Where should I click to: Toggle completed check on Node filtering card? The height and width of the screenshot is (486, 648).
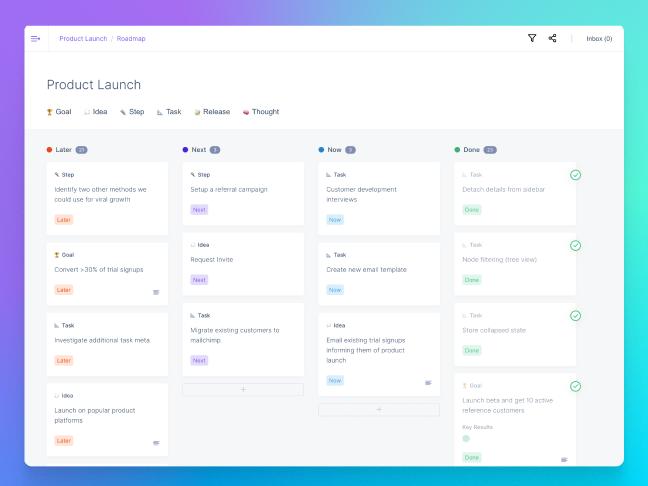pos(575,245)
